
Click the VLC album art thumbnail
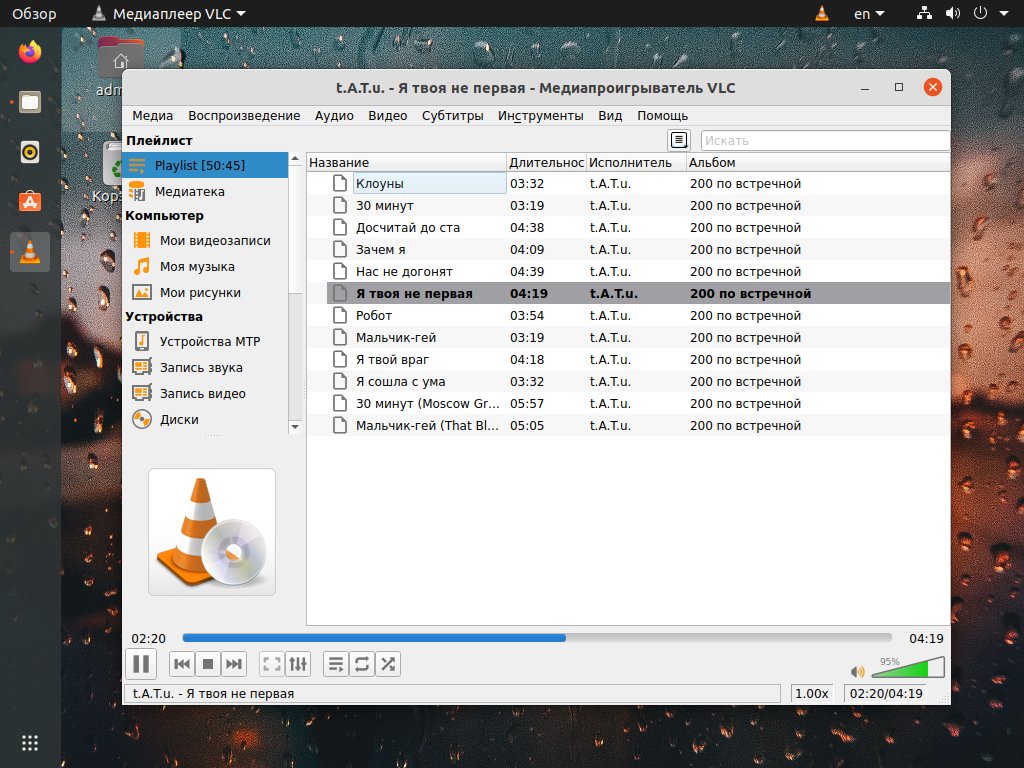point(212,532)
